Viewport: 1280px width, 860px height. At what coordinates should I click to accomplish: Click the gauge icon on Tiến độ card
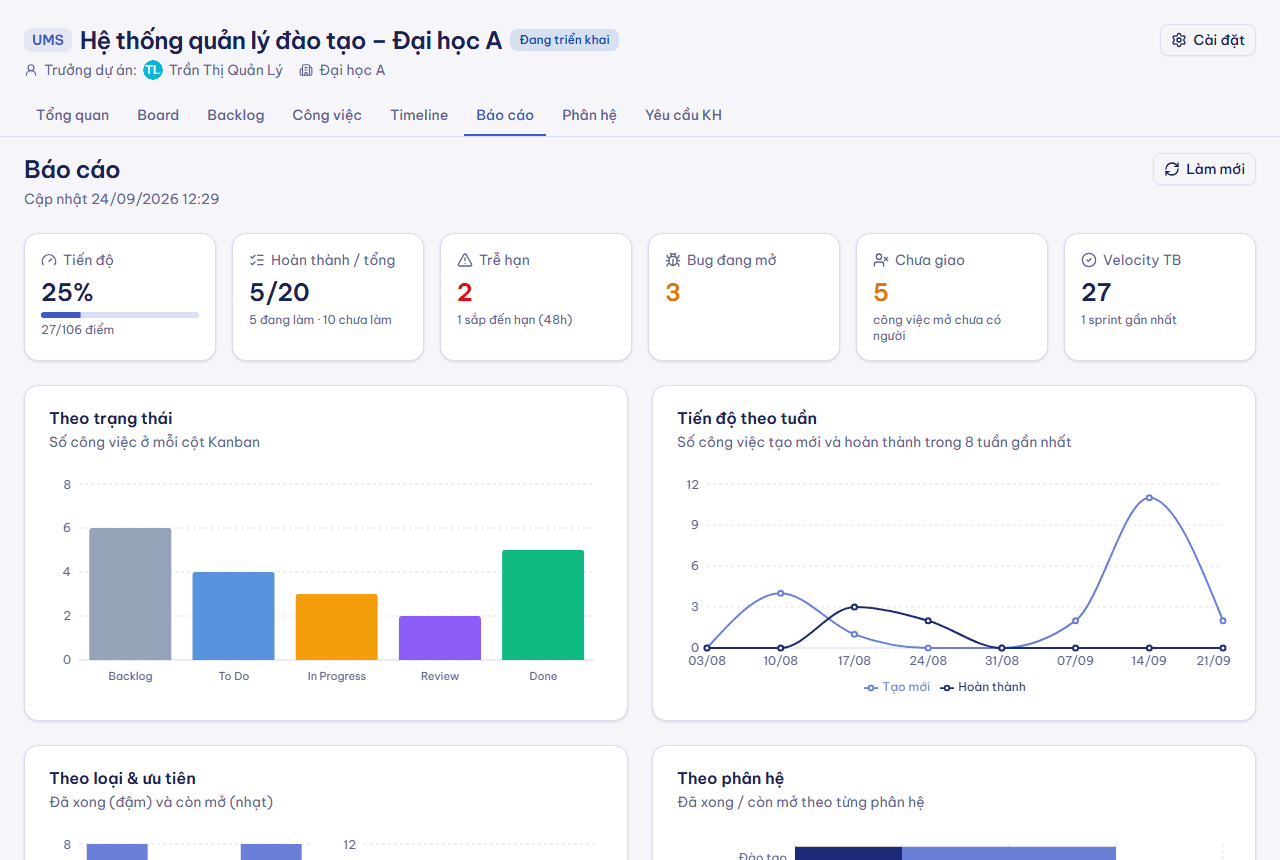49,260
